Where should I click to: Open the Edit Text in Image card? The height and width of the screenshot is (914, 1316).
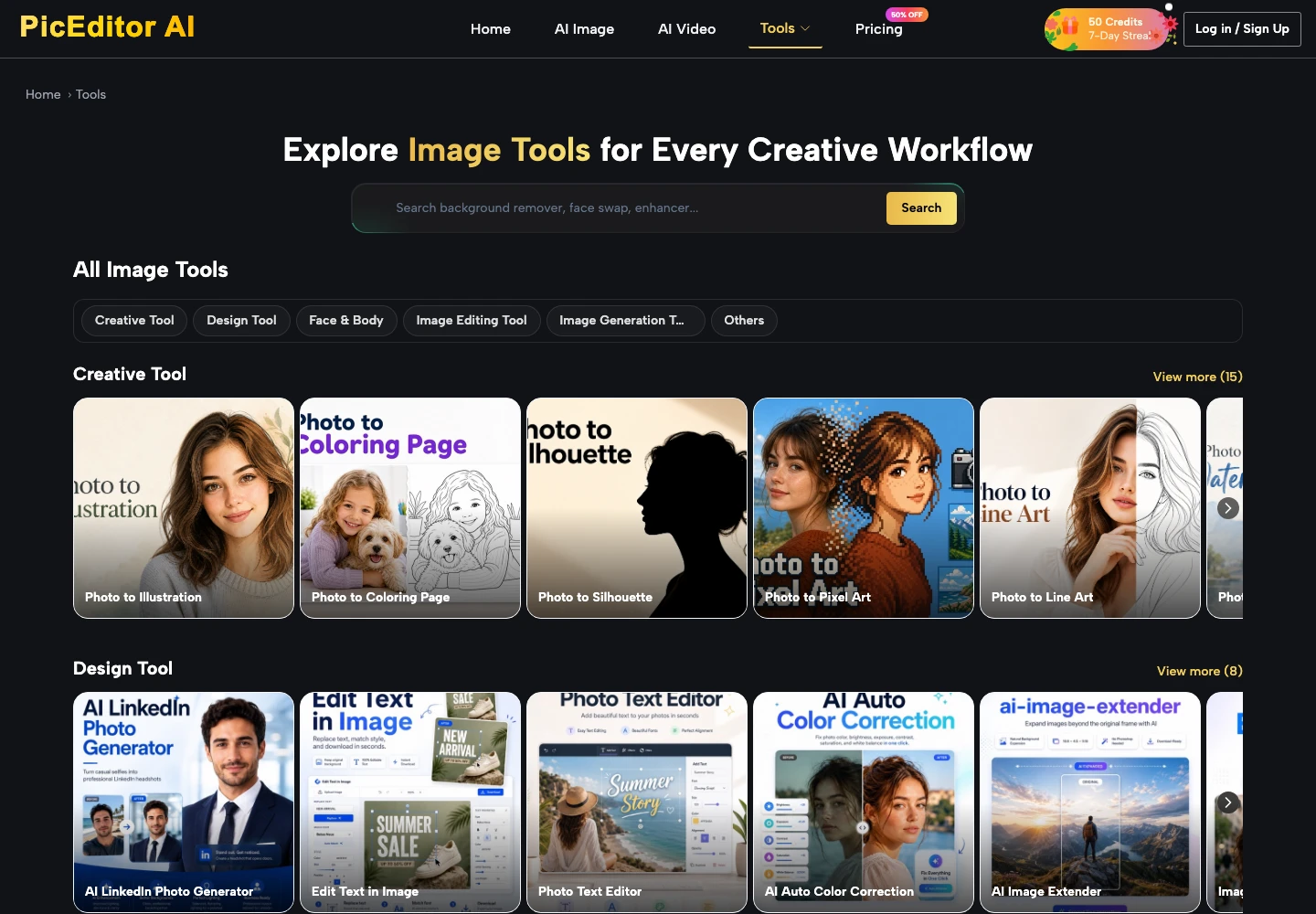(410, 802)
